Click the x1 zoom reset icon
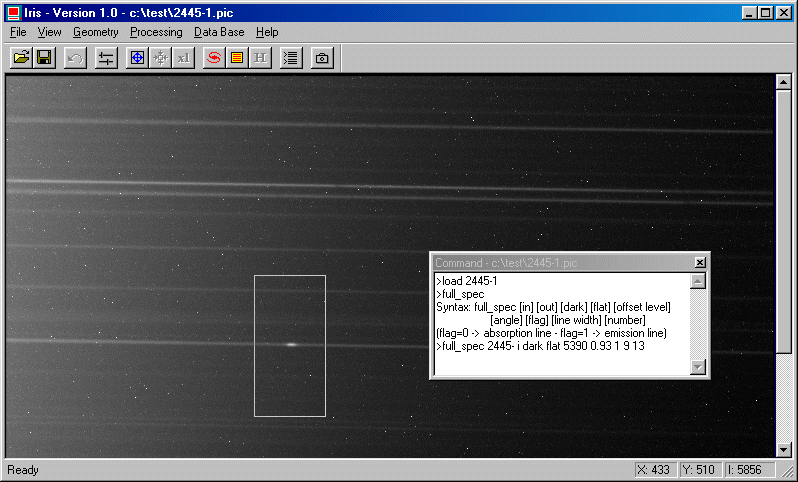 184,58
